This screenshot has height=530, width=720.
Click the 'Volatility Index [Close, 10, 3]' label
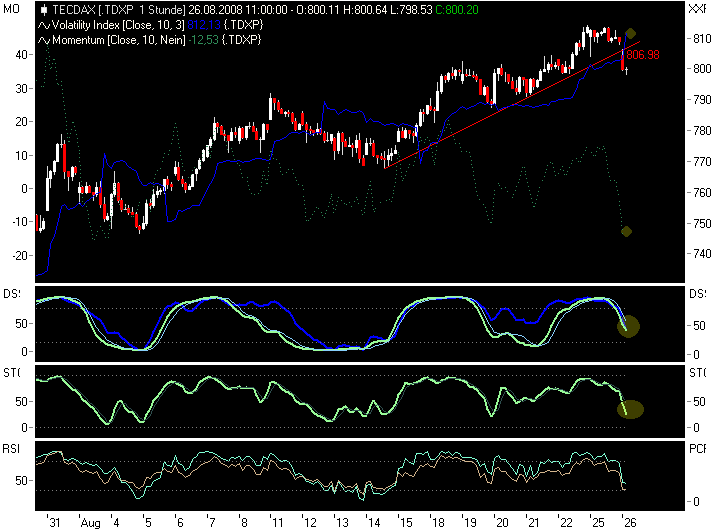click(118, 25)
